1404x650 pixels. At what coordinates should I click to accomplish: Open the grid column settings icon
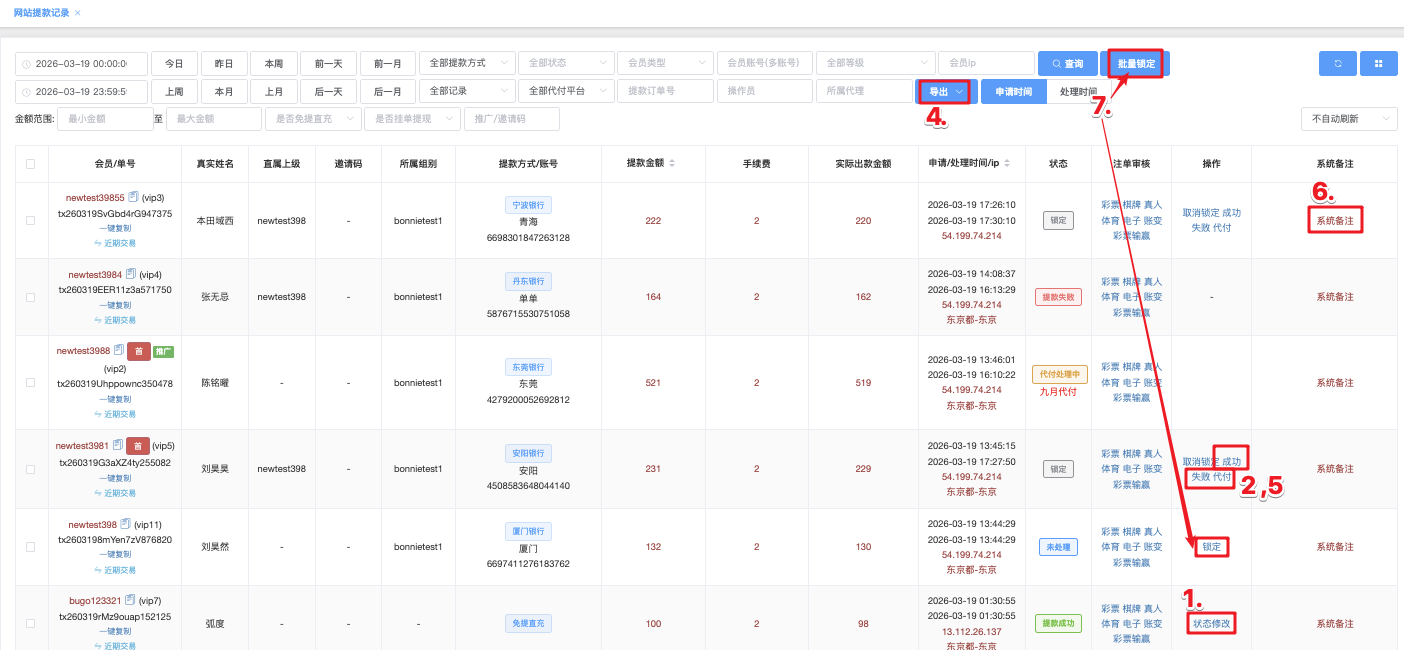(1378, 64)
